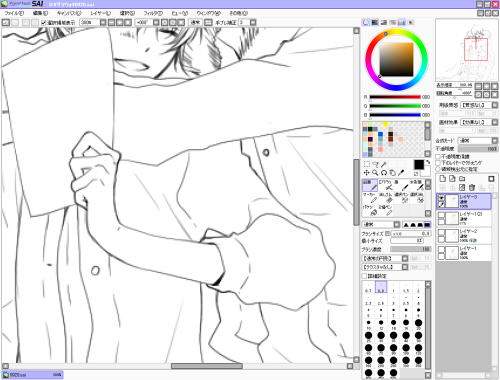The width and height of the screenshot is (500, 380).
Task: Toggle the color mixer panel icon
Action: click(x=393, y=22)
